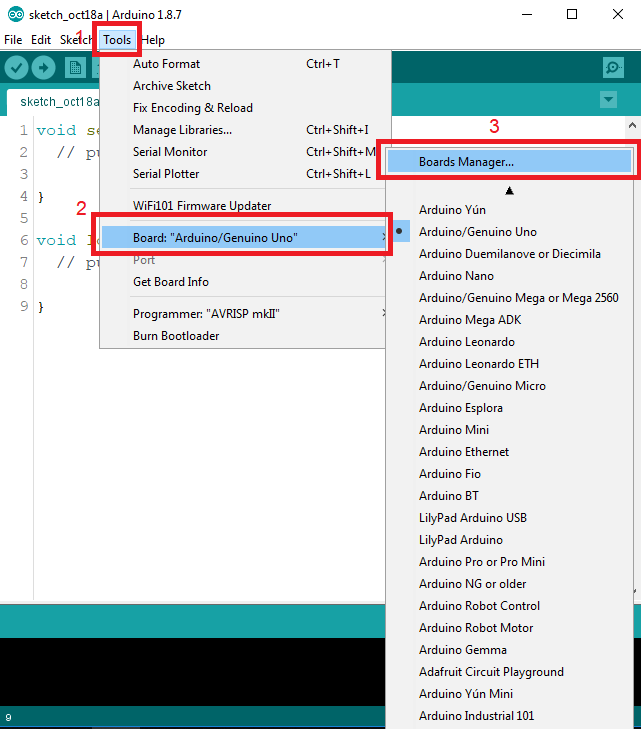641x729 pixels.
Task: Open the Sketch menu
Action: pos(75,40)
